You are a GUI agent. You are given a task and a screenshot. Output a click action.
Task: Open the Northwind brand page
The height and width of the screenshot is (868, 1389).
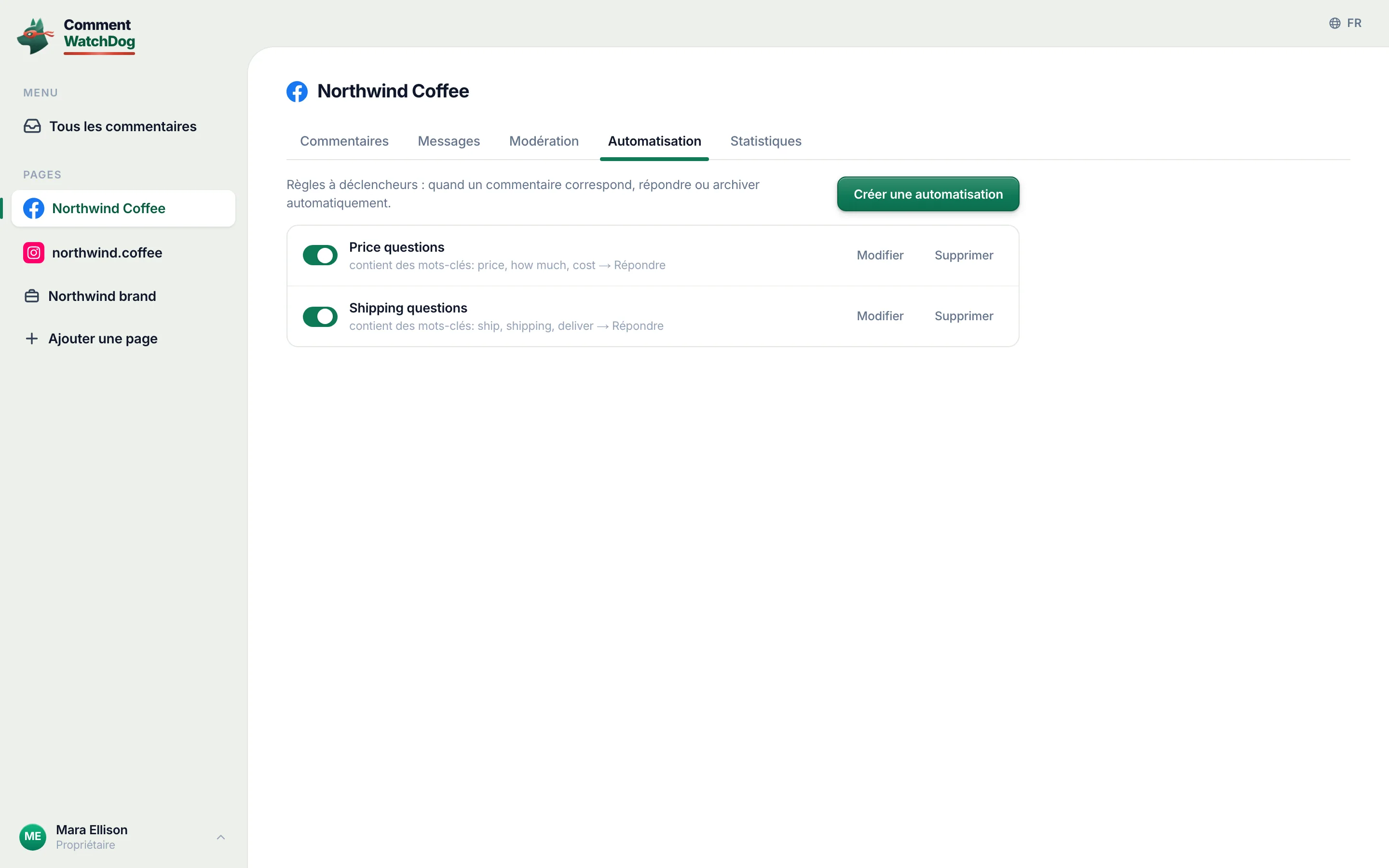pos(123,296)
